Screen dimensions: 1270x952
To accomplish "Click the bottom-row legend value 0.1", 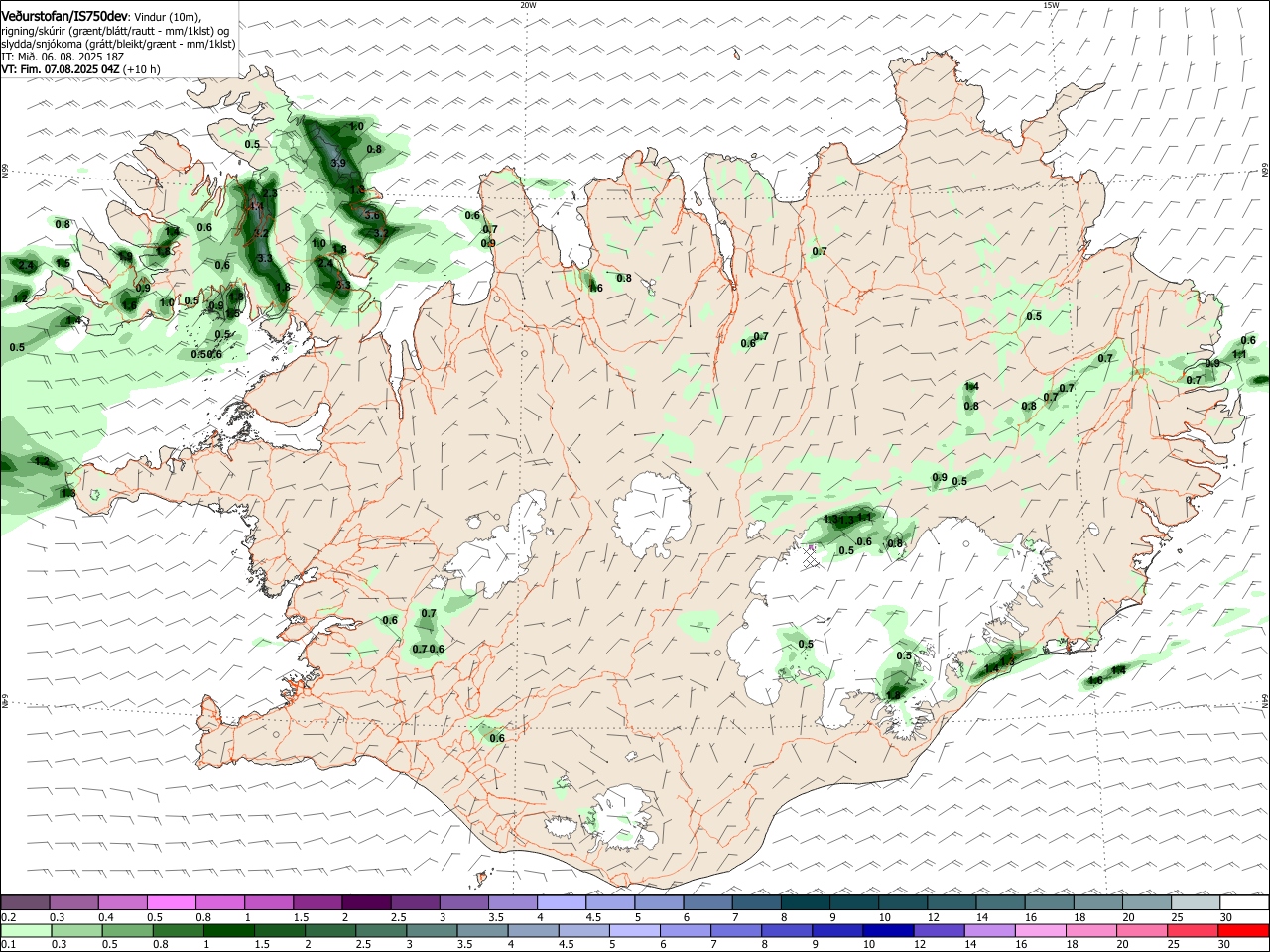I will click(9, 945).
